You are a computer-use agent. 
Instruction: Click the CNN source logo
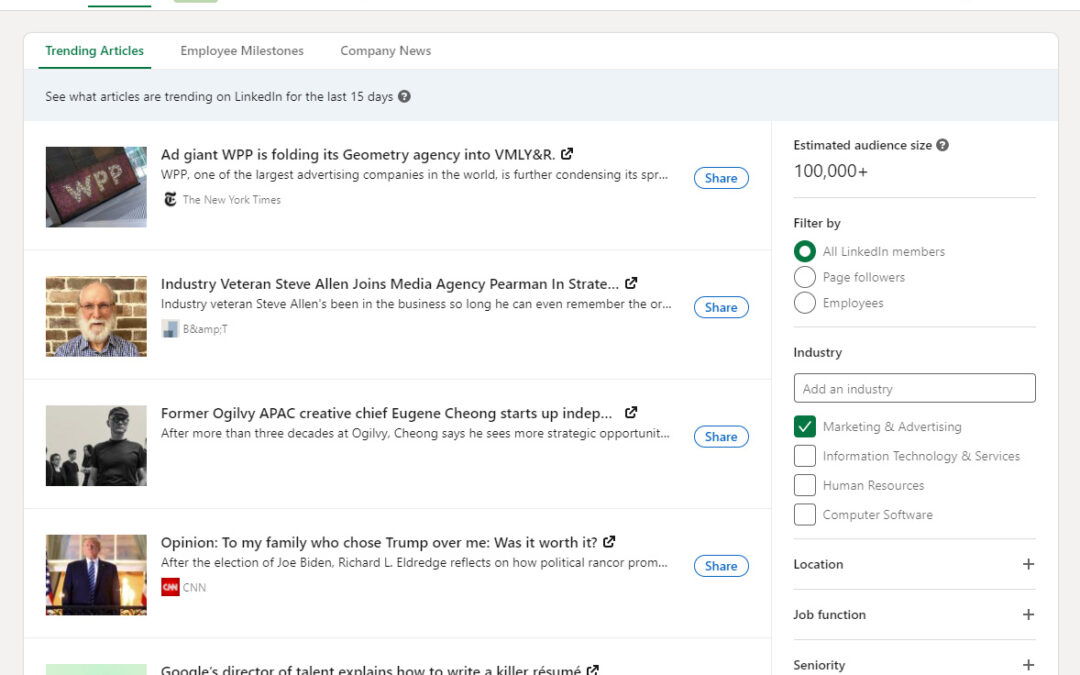pos(170,588)
